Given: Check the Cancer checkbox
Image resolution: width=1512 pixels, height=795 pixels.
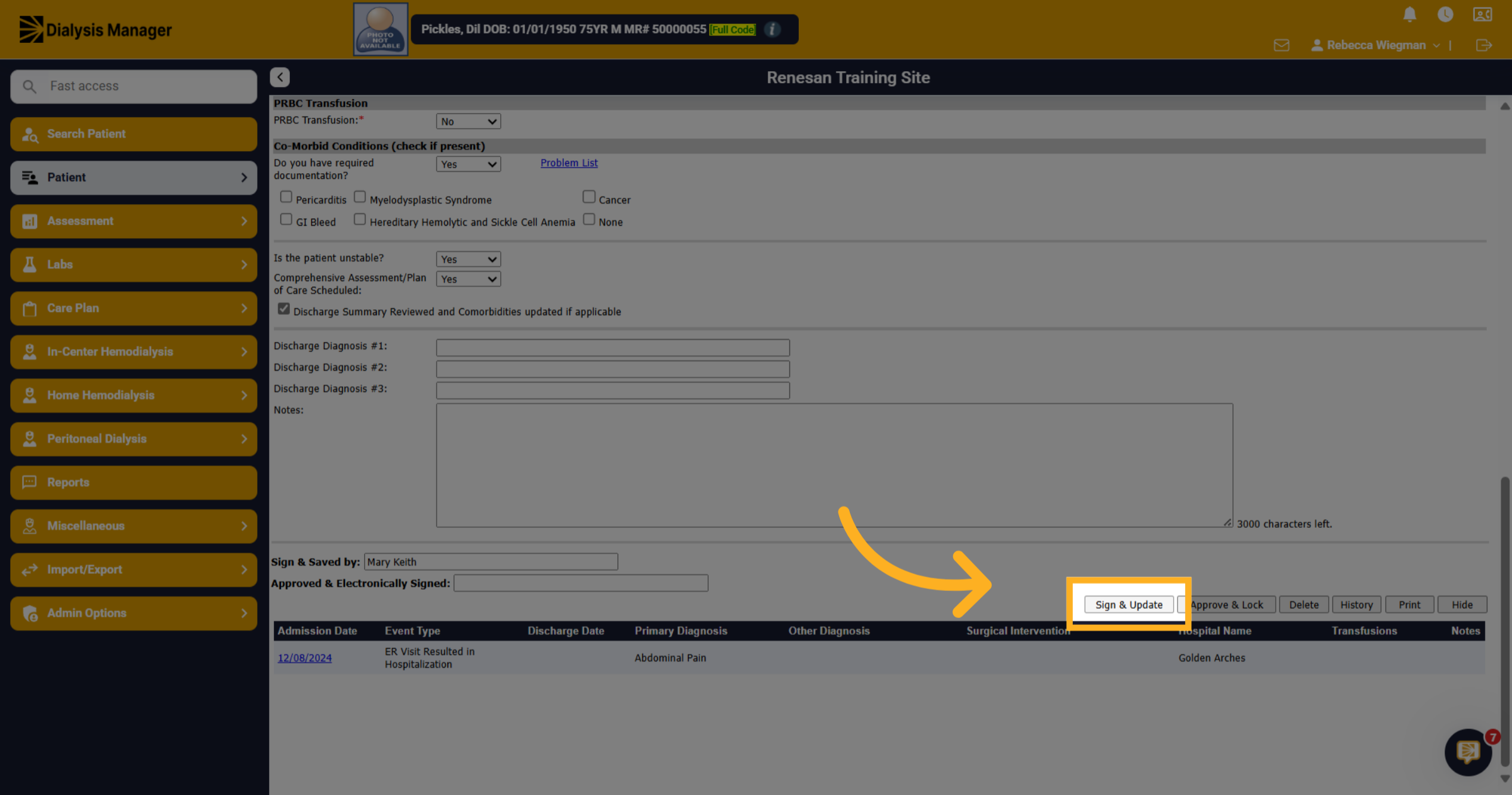Looking at the screenshot, I should 589,197.
